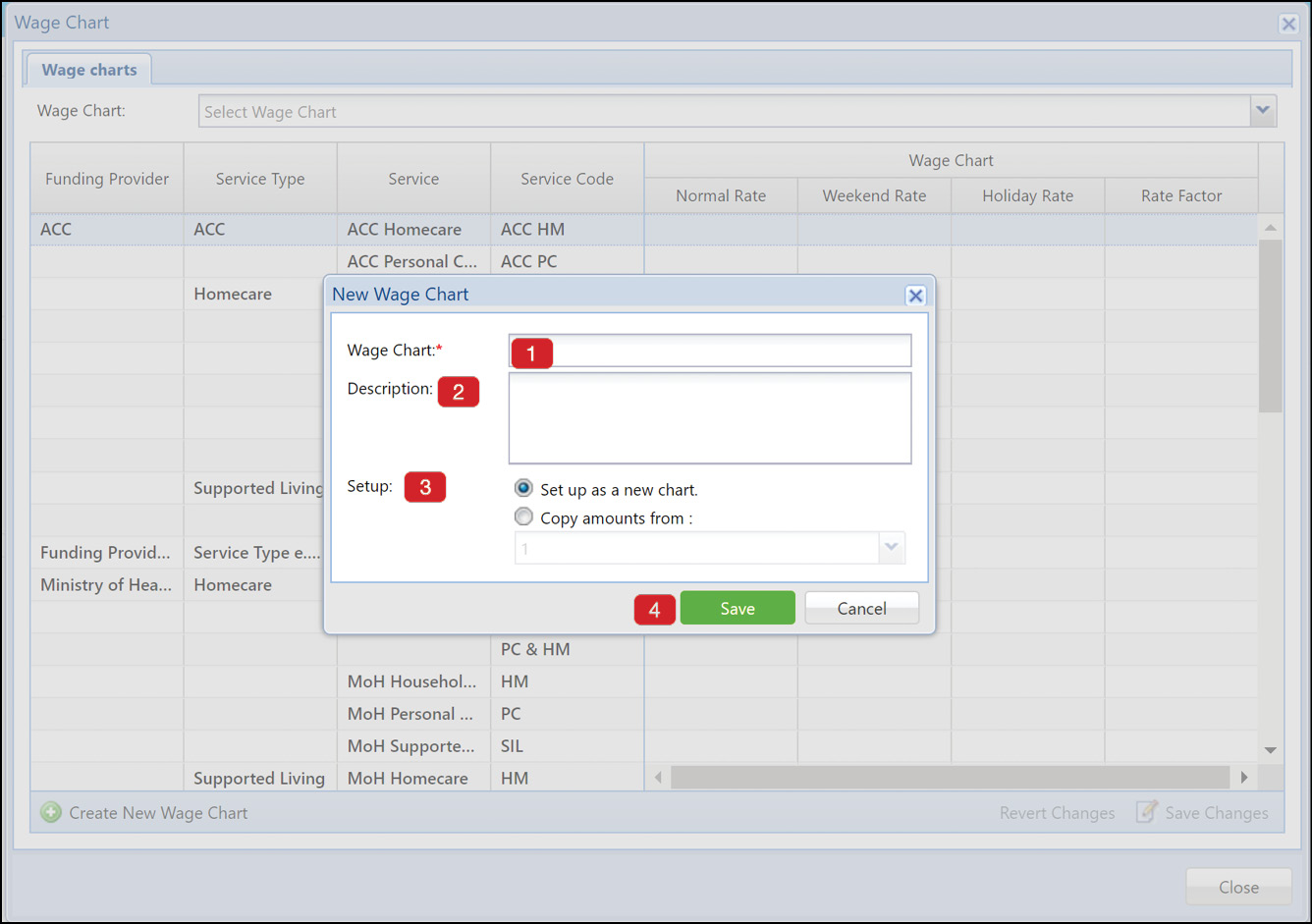Select 'Set up as a new chart' radio
1312x924 pixels.
(x=524, y=488)
